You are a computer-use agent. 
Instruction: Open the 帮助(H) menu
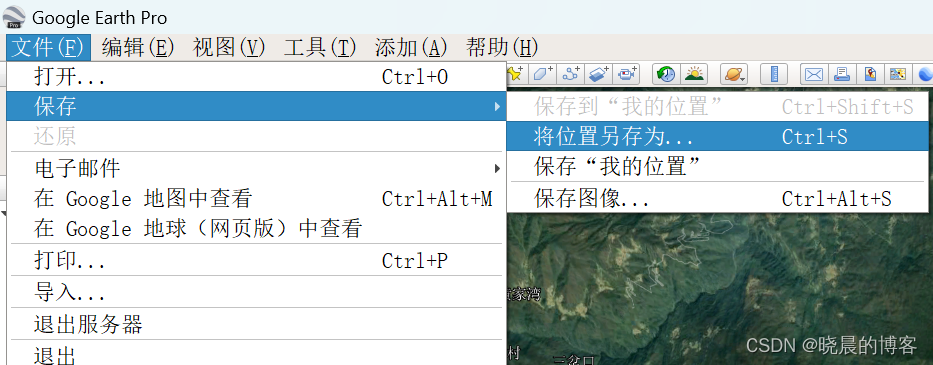point(502,48)
